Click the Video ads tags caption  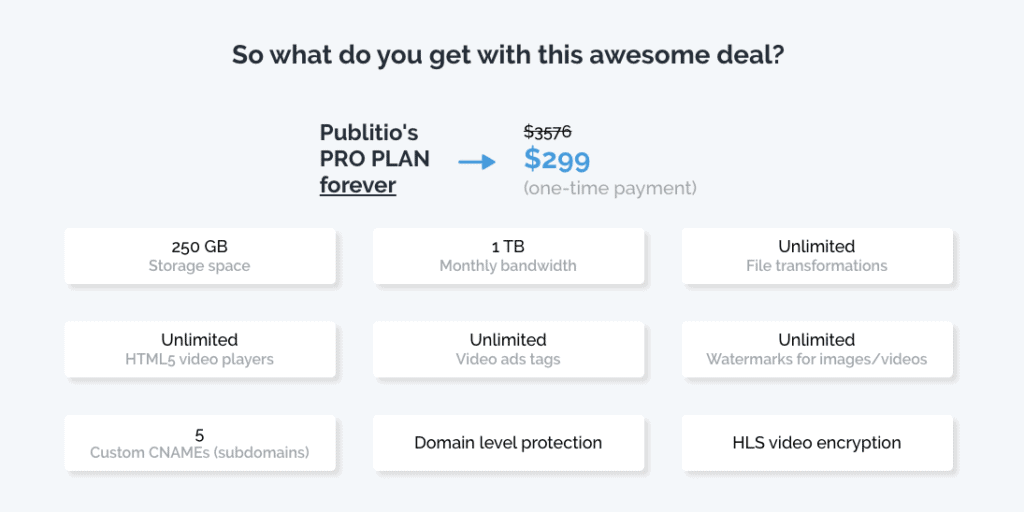[508, 359]
